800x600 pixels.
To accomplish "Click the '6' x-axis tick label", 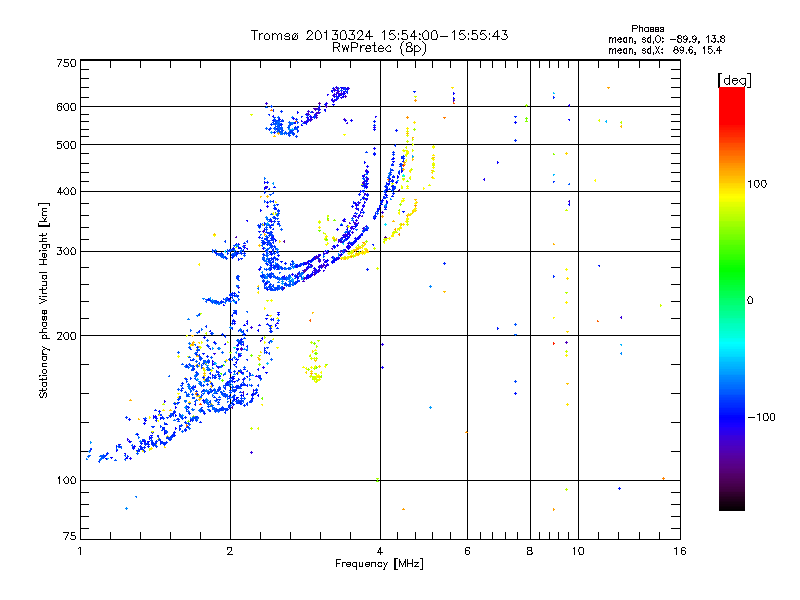I will click(x=467, y=551).
